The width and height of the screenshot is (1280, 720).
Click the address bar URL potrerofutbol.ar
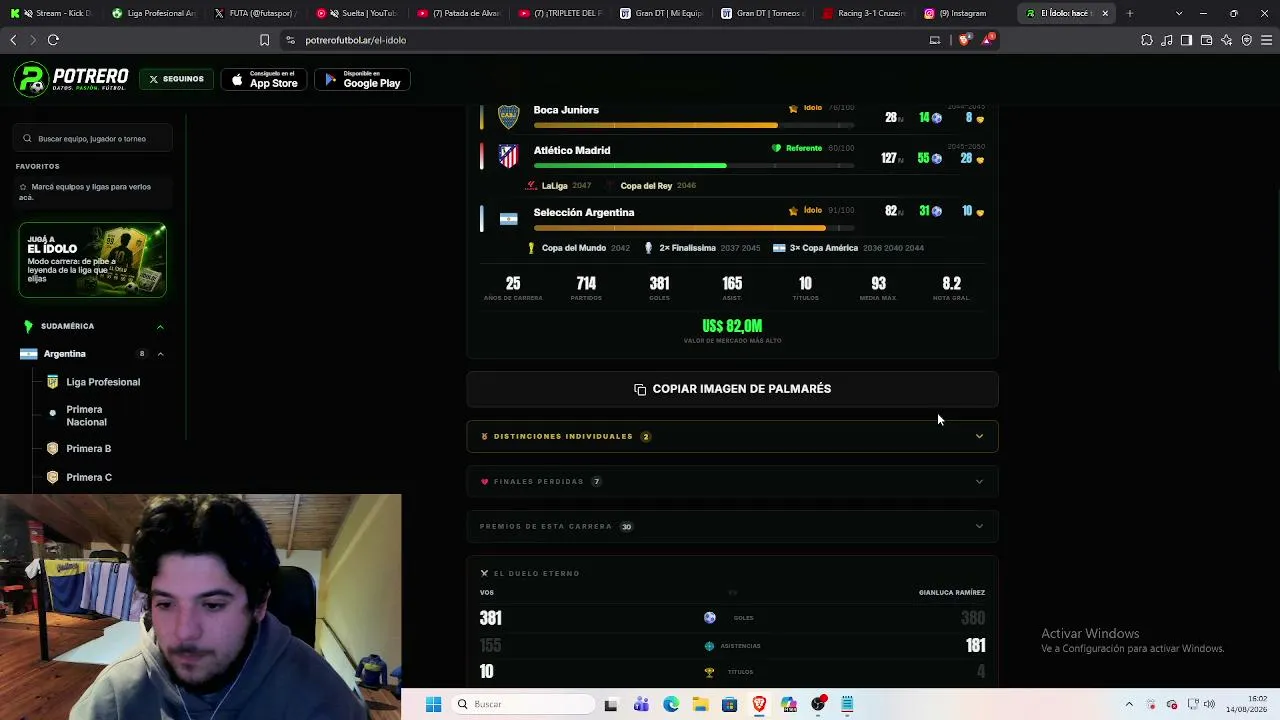(355, 40)
